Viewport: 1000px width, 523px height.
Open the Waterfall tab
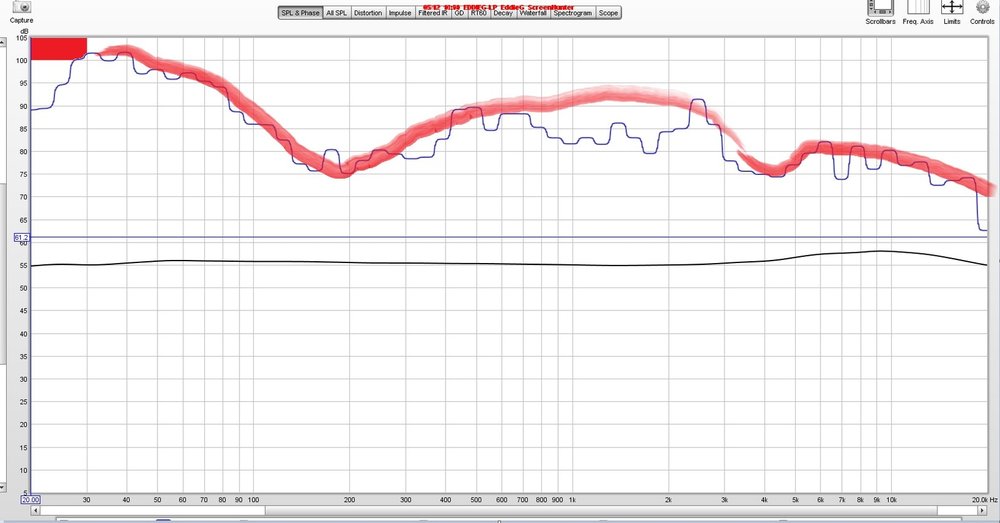pyautogui.click(x=533, y=13)
